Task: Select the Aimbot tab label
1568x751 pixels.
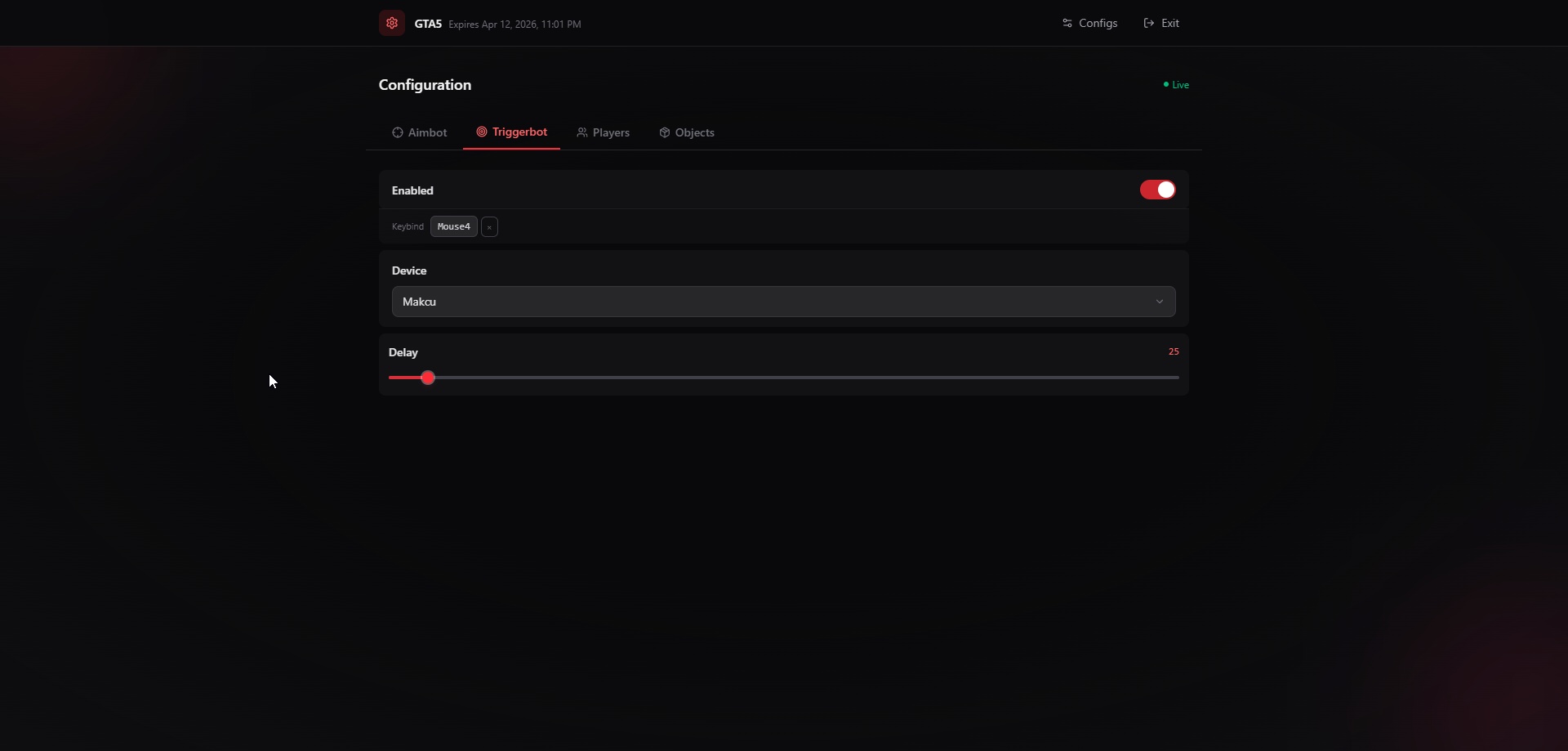Action: (x=427, y=132)
